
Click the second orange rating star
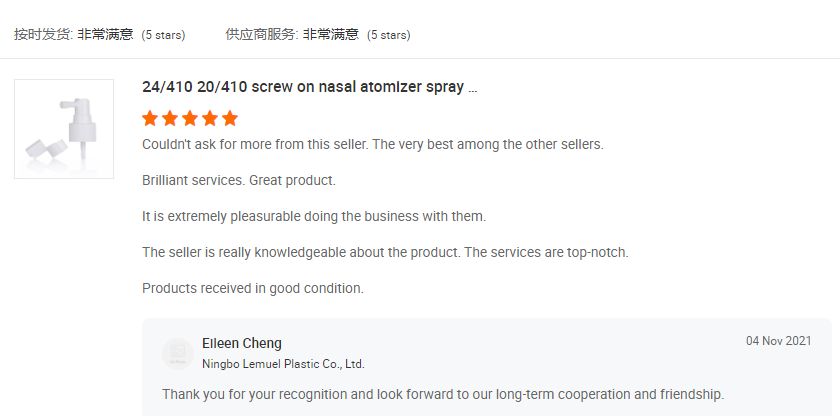tap(170, 118)
